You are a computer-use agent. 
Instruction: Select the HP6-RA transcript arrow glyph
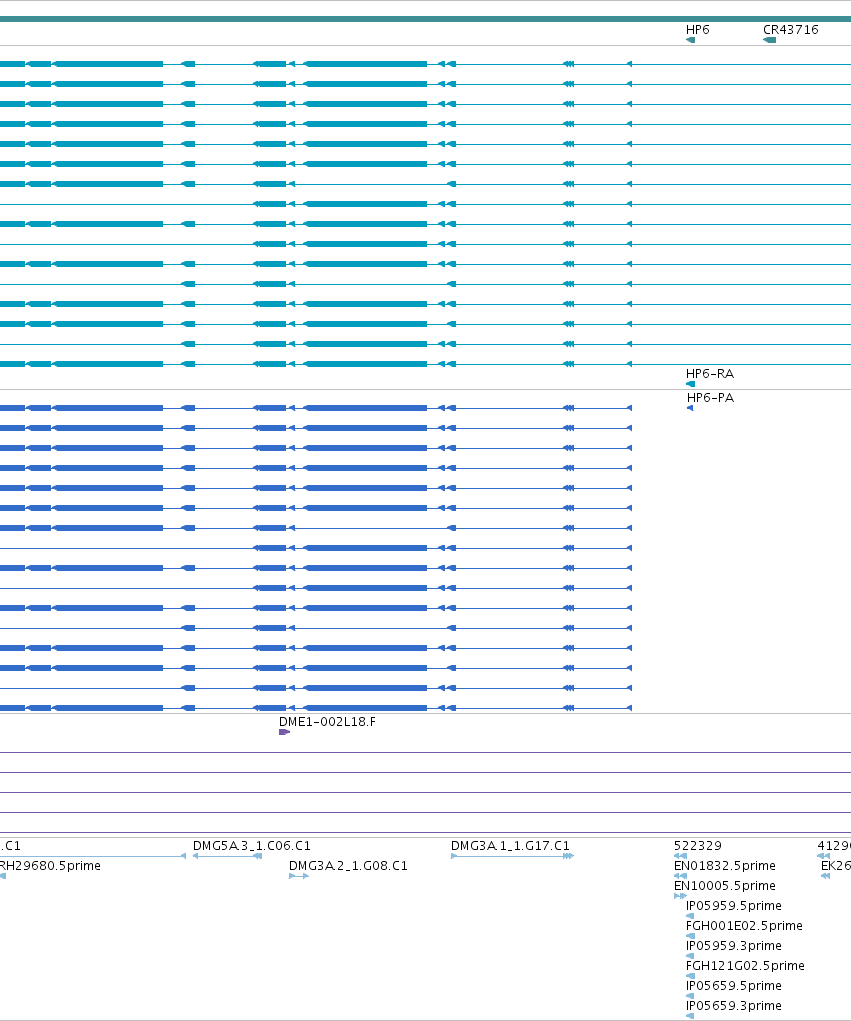[690, 384]
